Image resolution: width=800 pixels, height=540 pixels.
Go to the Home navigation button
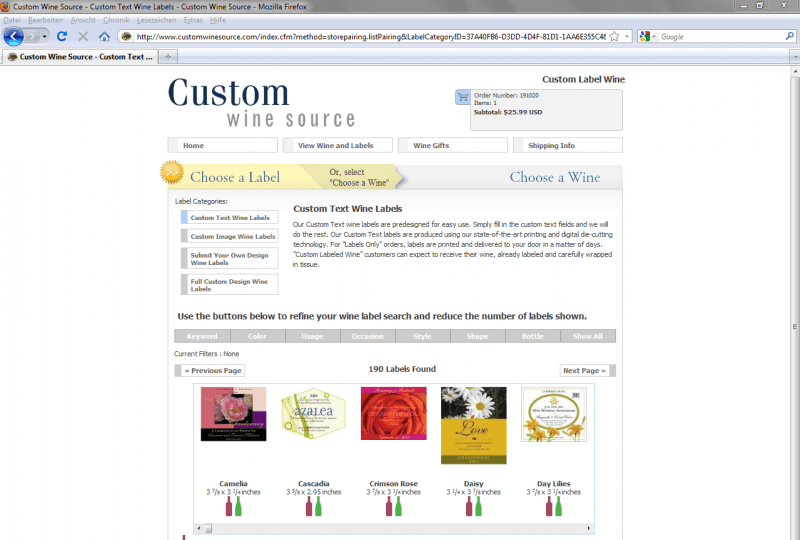point(222,145)
